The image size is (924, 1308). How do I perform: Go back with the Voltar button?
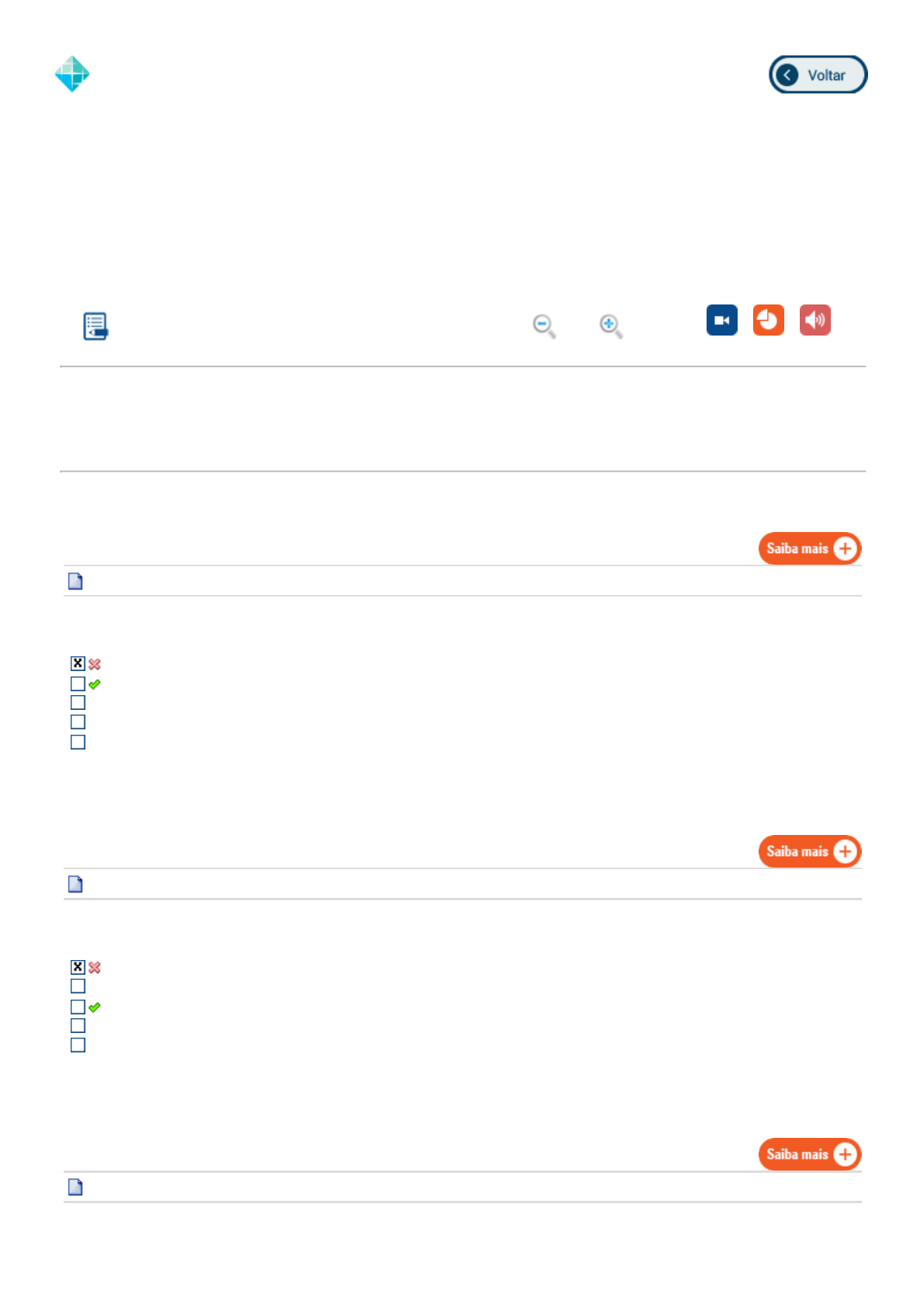(818, 75)
